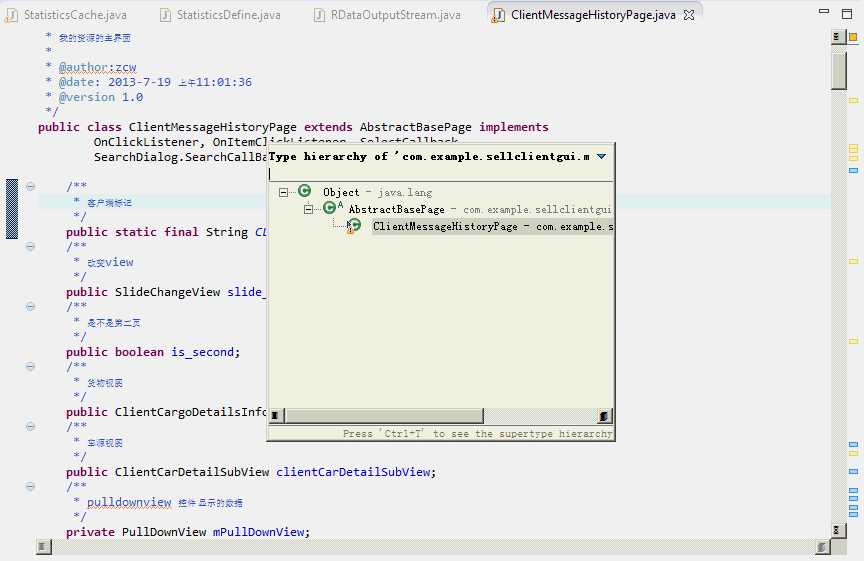
Task: Activate ClientMessageHistoryPage.java tab
Action: tap(593, 15)
